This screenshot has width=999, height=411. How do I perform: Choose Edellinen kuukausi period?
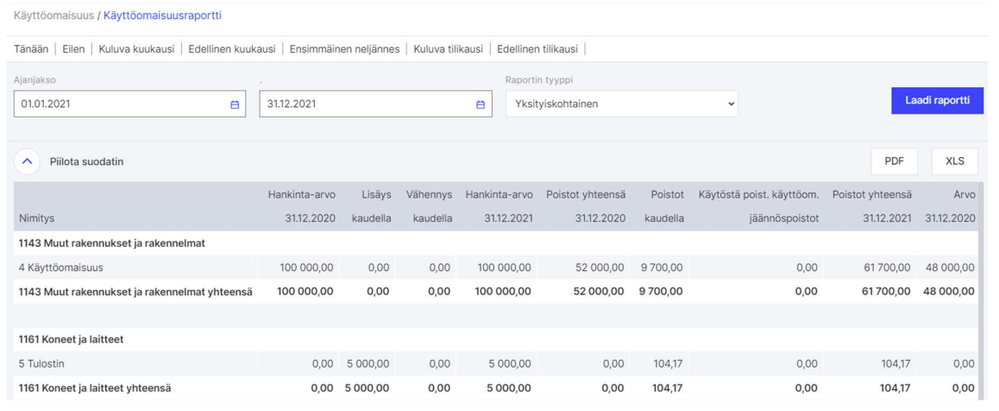click(x=231, y=48)
